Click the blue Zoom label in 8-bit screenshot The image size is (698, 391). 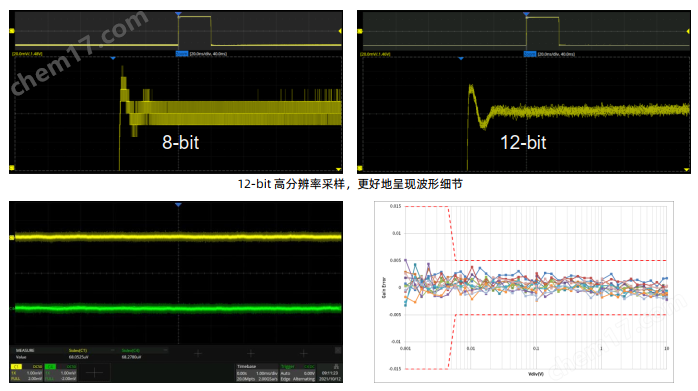click(182, 54)
